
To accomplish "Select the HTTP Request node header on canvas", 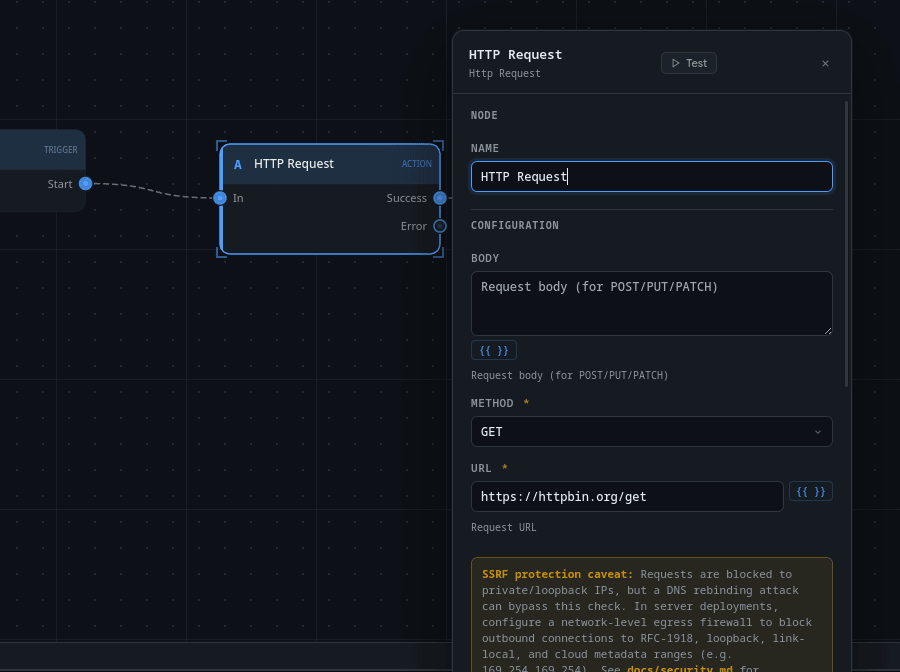I will (330, 164).
